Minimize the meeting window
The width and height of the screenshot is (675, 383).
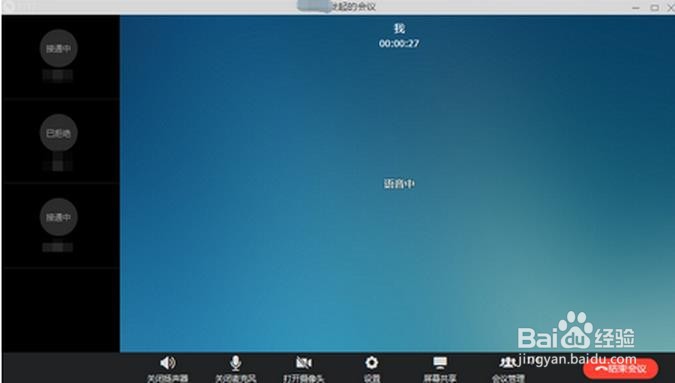pyautogui.click(x=636, y=7)
